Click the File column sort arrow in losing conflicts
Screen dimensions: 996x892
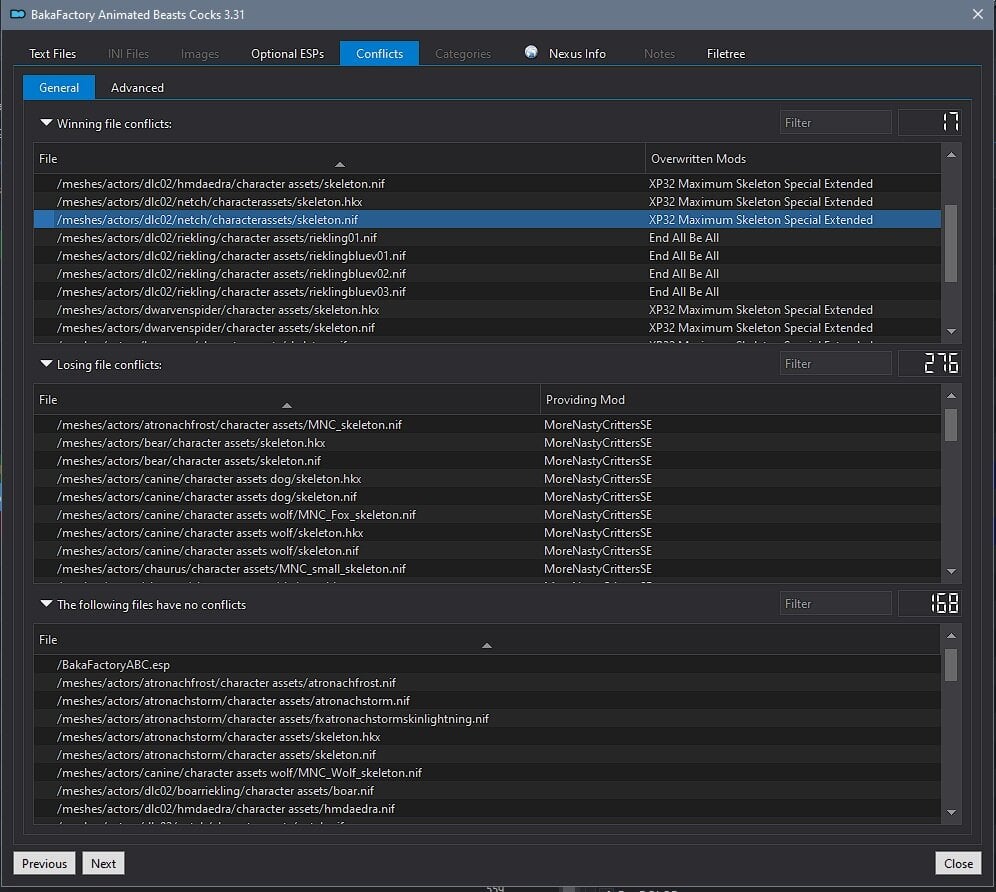287,405
